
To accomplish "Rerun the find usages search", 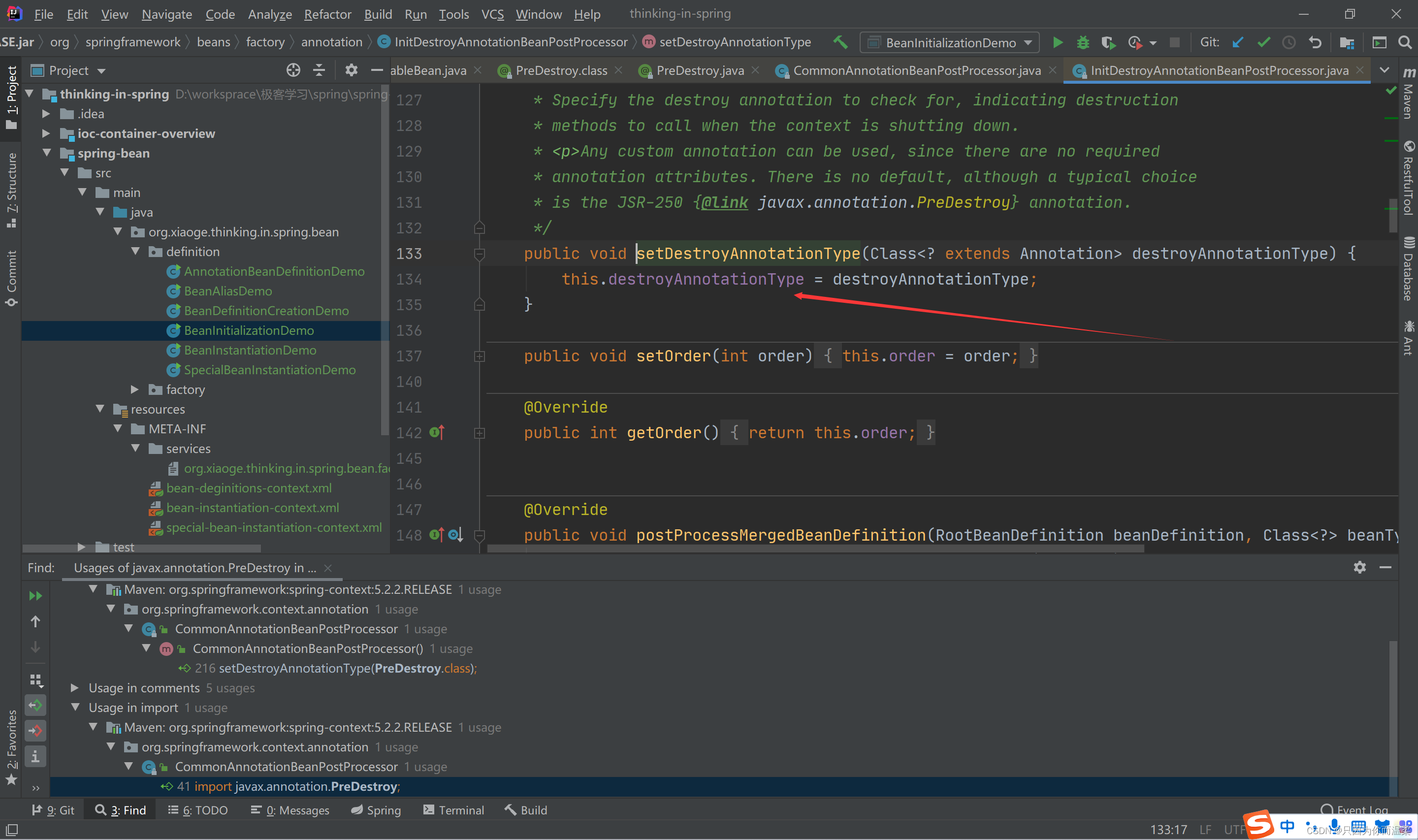I will (x=35, y=596).
